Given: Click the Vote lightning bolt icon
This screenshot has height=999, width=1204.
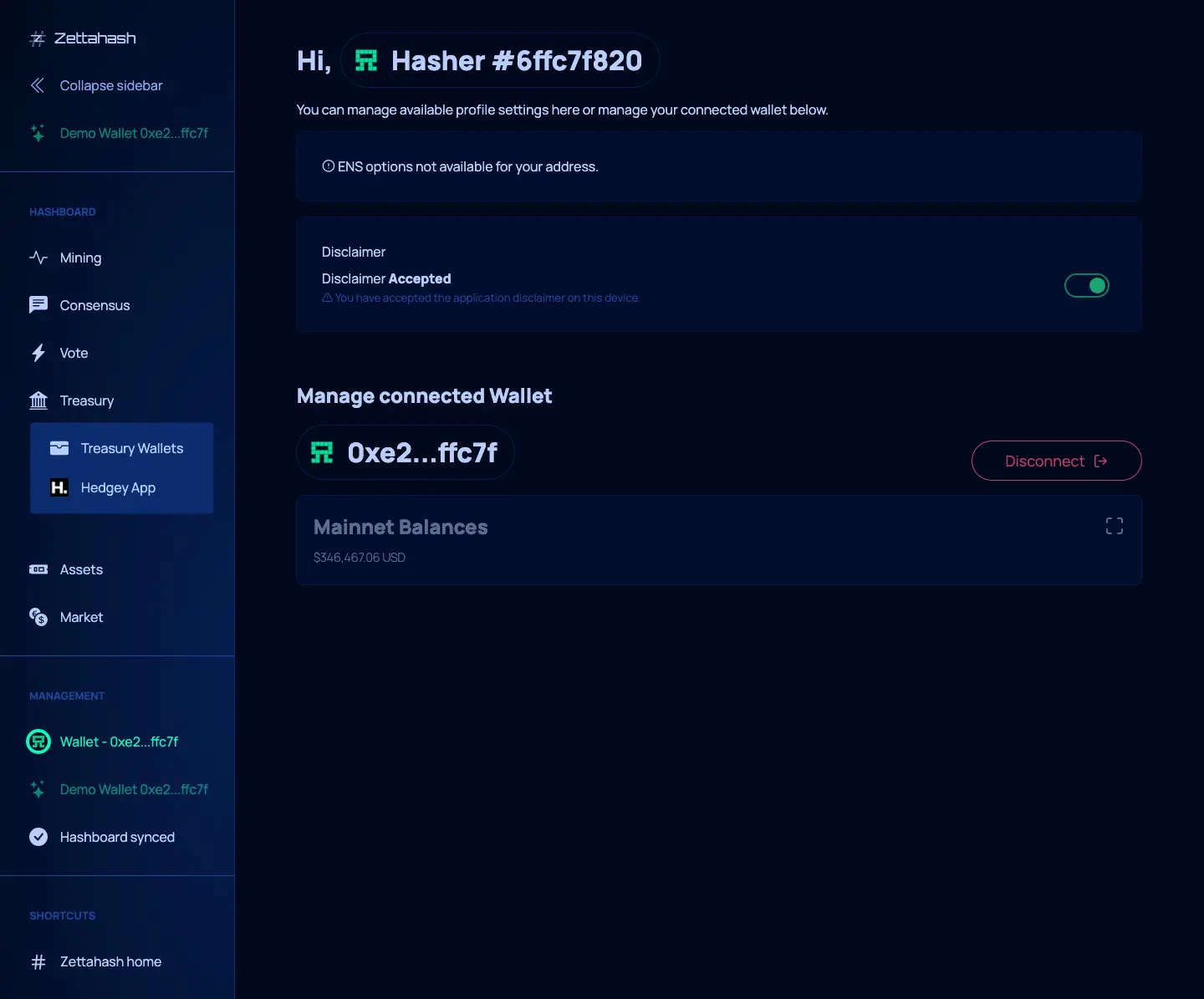Looking at the screenshot, I should tap(38, 353).
